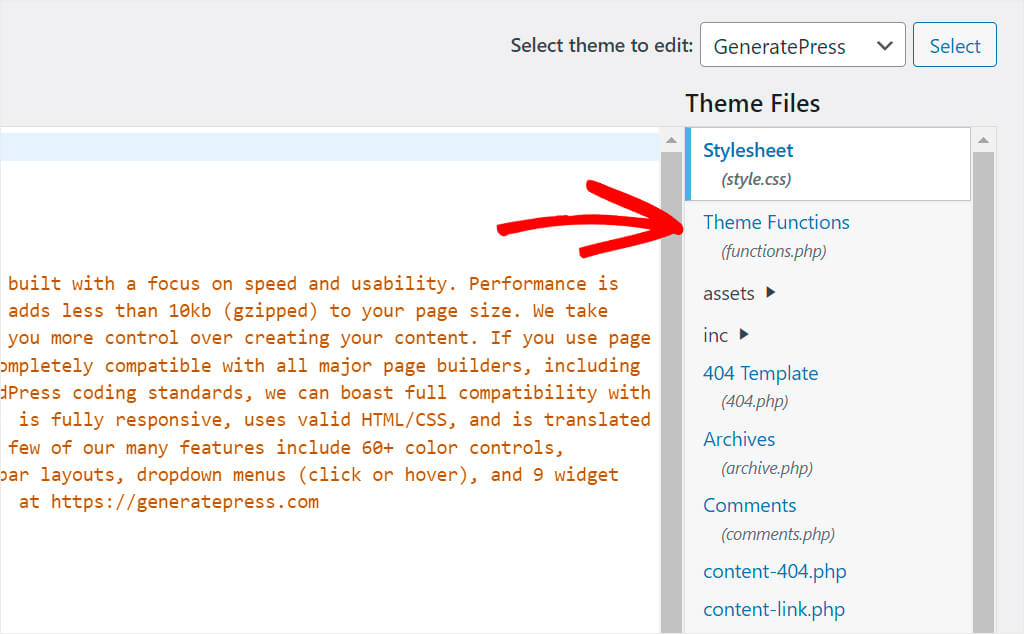Image resolution: width=1024 pixels, height=634 pixels.
Task: Click the code editor scrollbar up arrow
Action: pyautogui.click(x=671, y=140)
